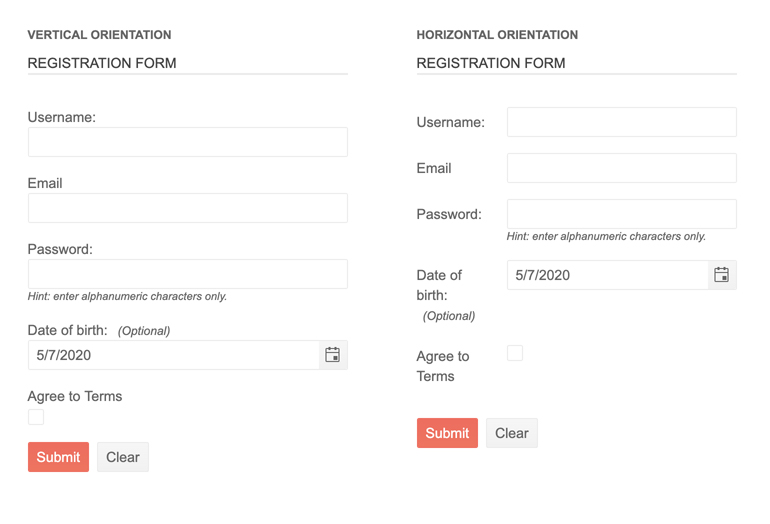The image size is (770, 524).
Task: Open calendar picker in horizontal form
Action: [x=721, y=275]
